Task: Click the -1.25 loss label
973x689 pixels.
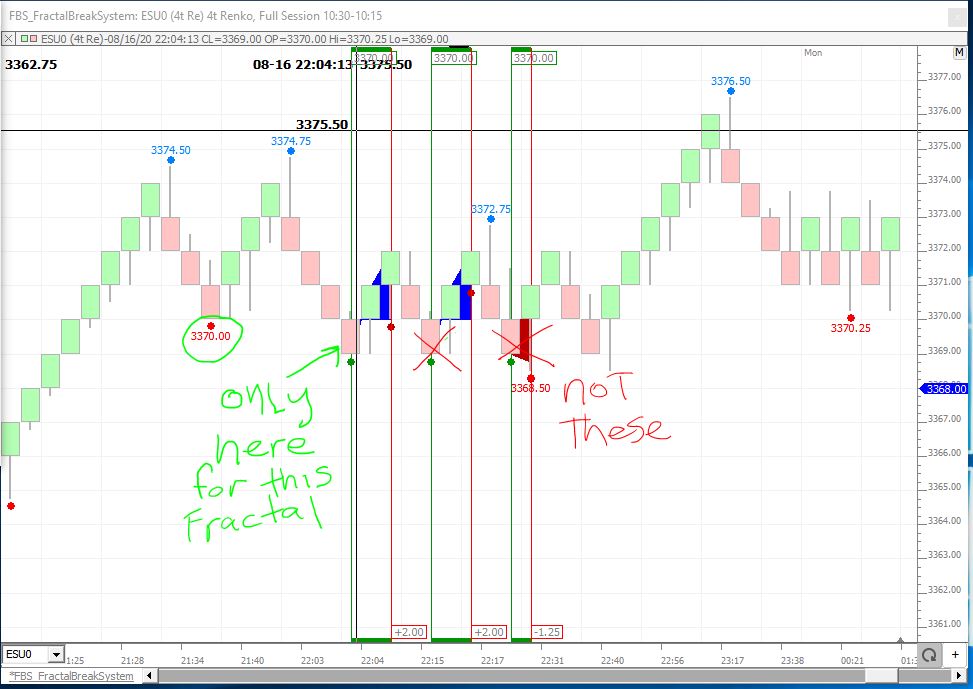Action: pyautogui.click(x=547, y=632)
